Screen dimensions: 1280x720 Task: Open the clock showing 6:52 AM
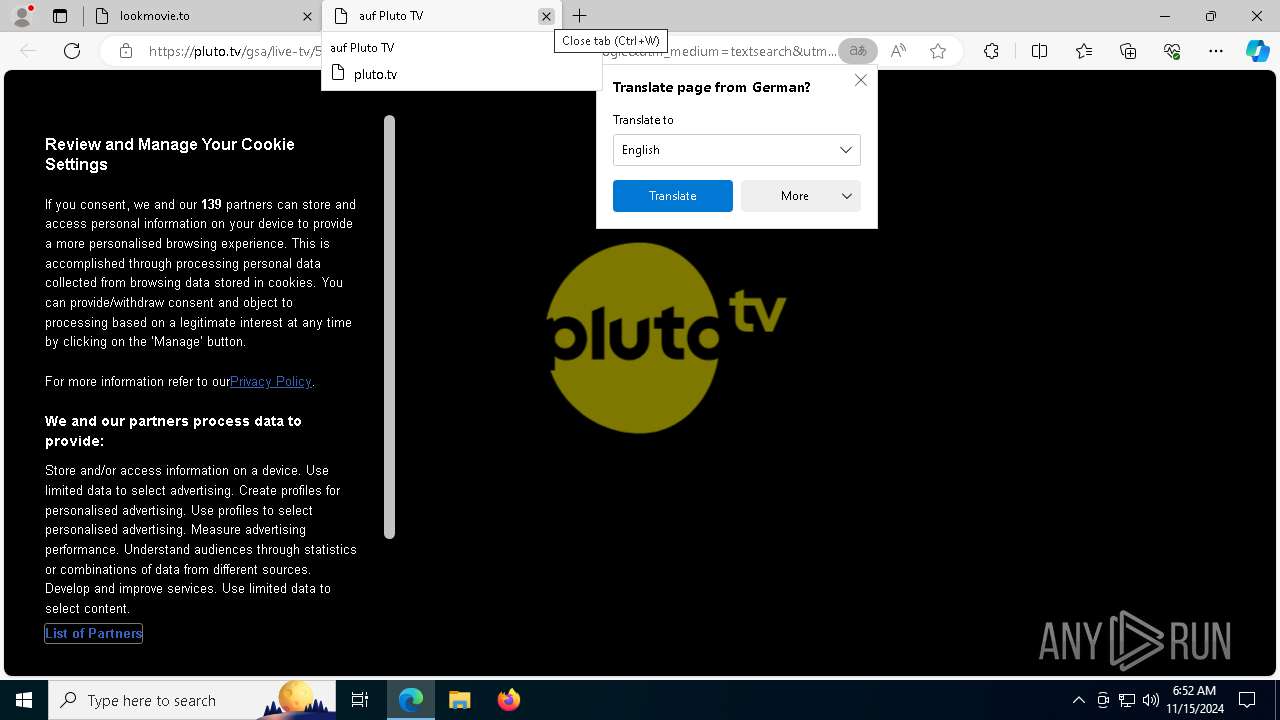pyautogui.click(x=1194, y=700)
